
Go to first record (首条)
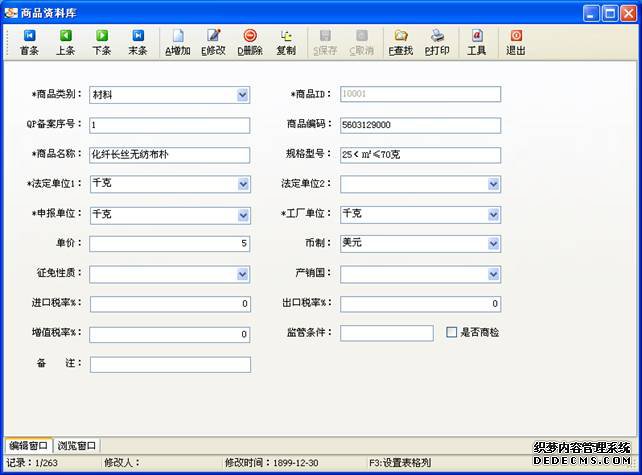pyautogui.click(x=29, y=42)
